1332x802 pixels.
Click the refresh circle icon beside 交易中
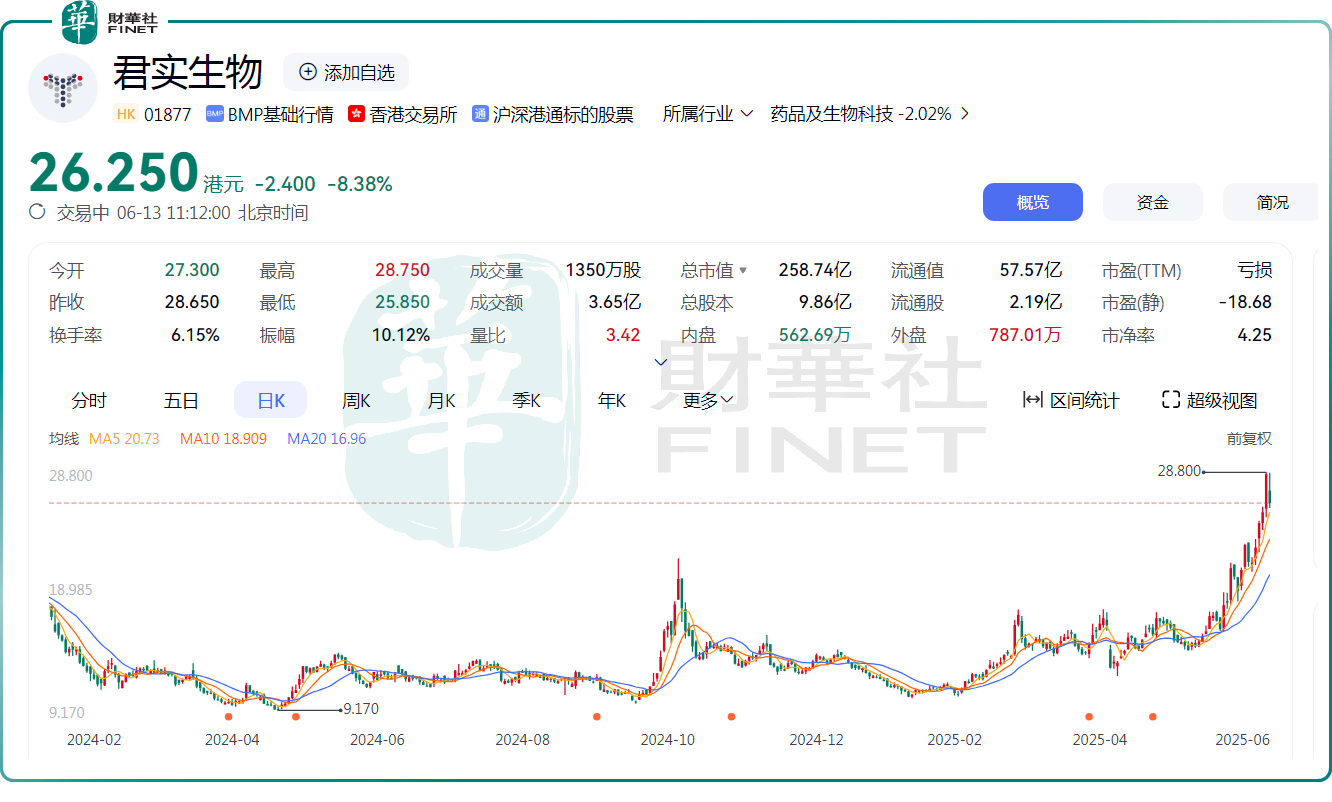tap(38, 211)
